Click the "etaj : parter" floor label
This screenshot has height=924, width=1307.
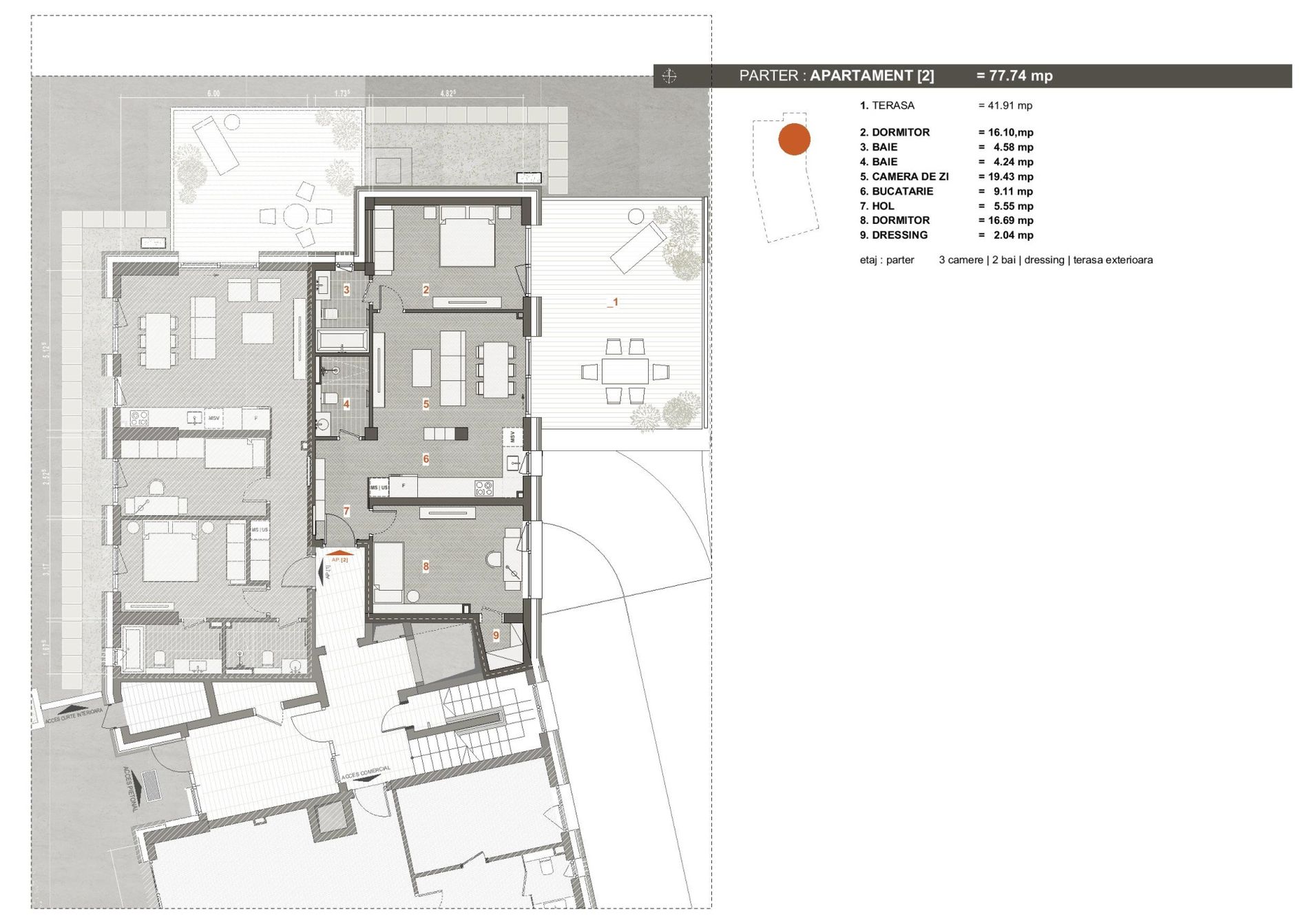pyautogui.click(x=887, y=260)
